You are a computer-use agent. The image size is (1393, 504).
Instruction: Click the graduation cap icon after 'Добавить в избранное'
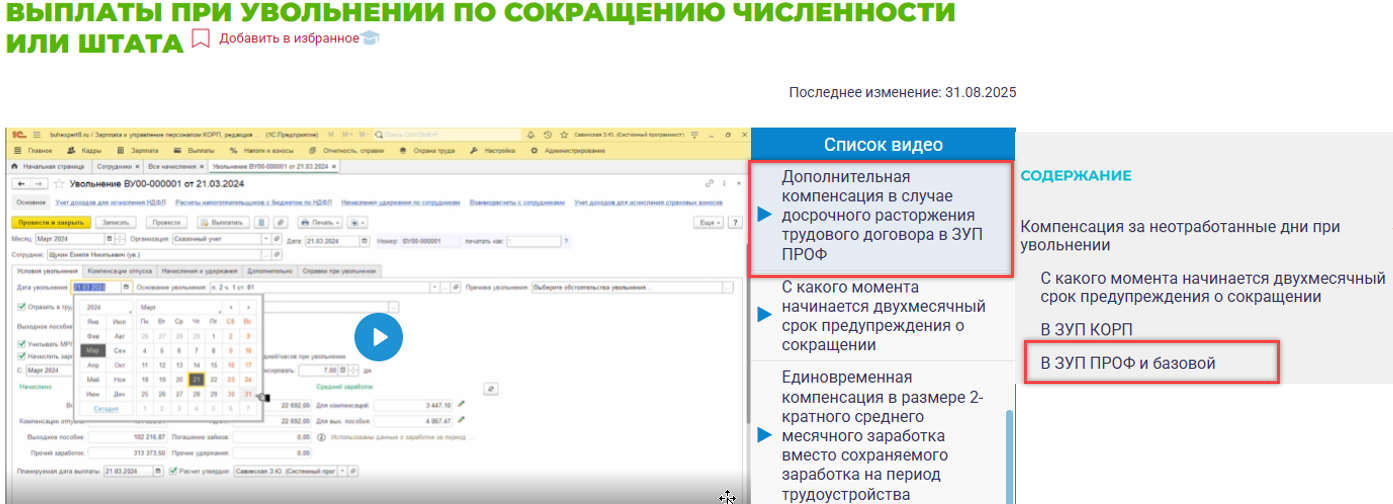(x=370, y=38)
